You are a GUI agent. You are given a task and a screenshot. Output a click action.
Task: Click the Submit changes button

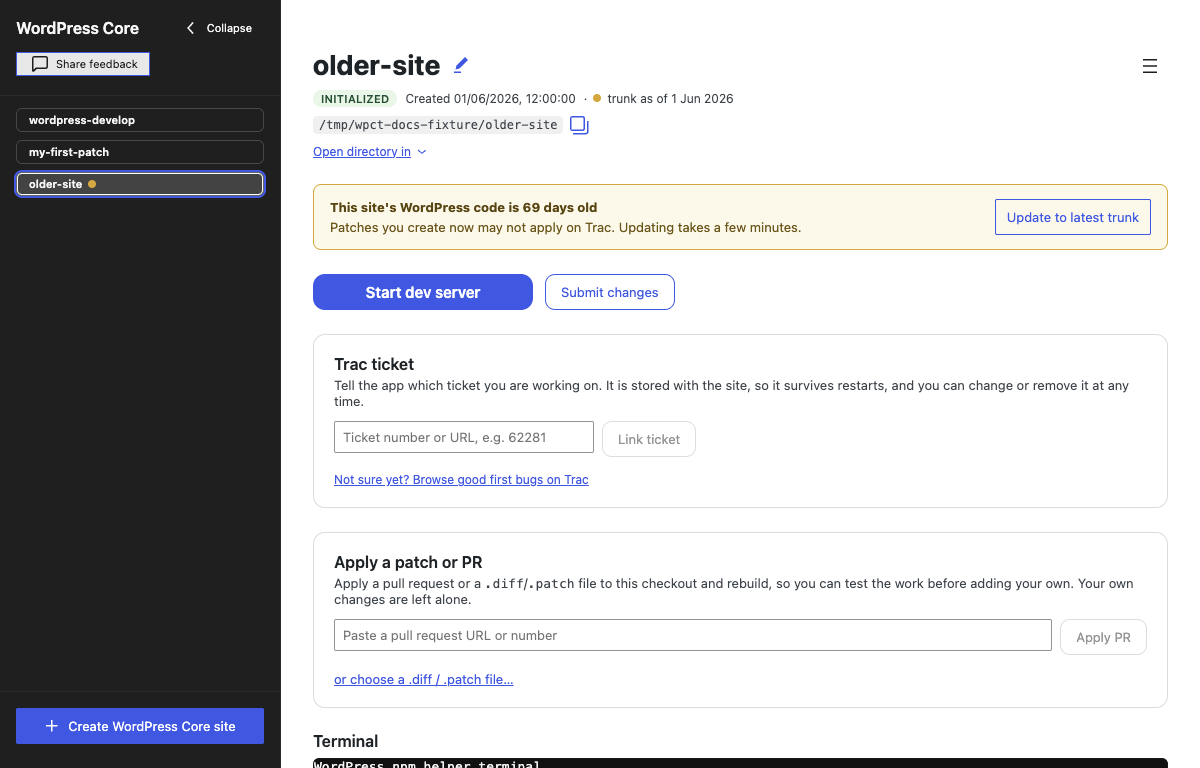pos(610,292)
